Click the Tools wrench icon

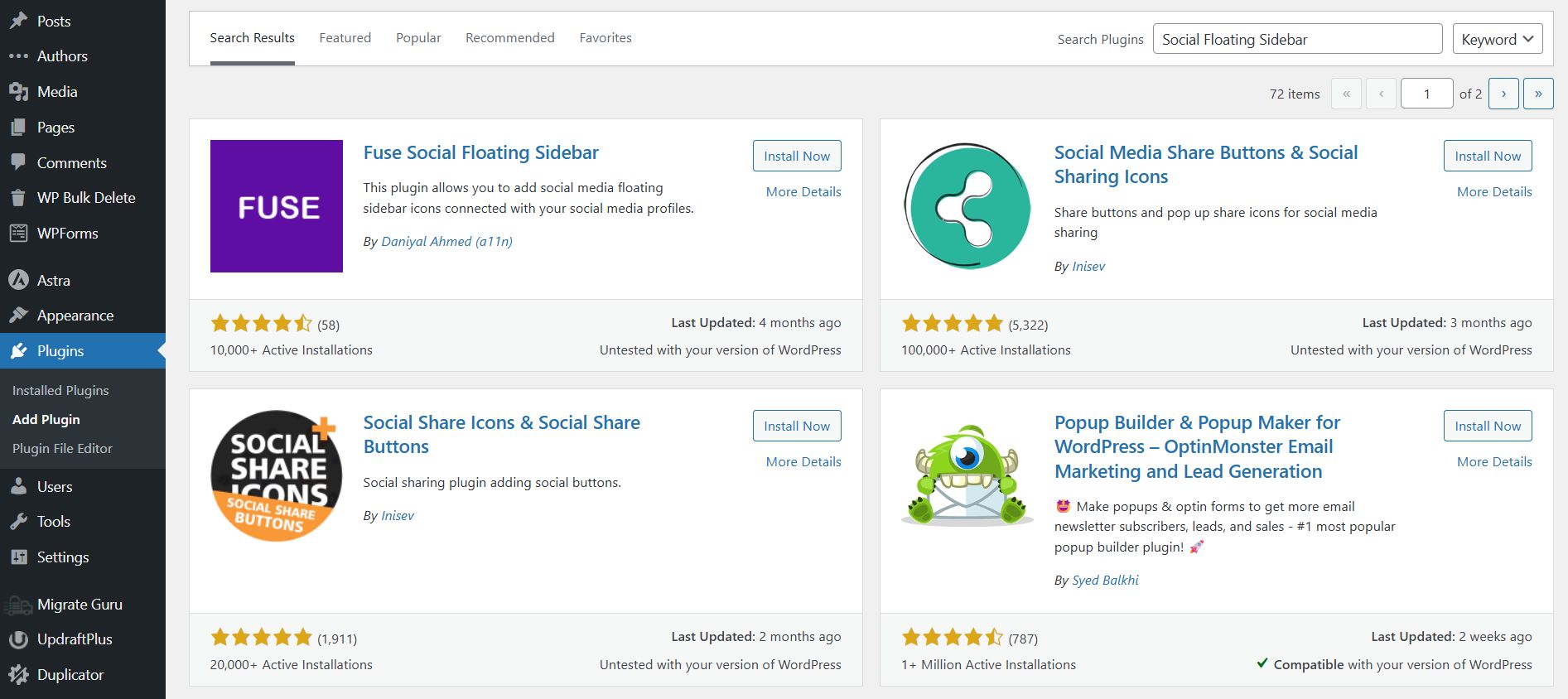[x=18, y=522]
